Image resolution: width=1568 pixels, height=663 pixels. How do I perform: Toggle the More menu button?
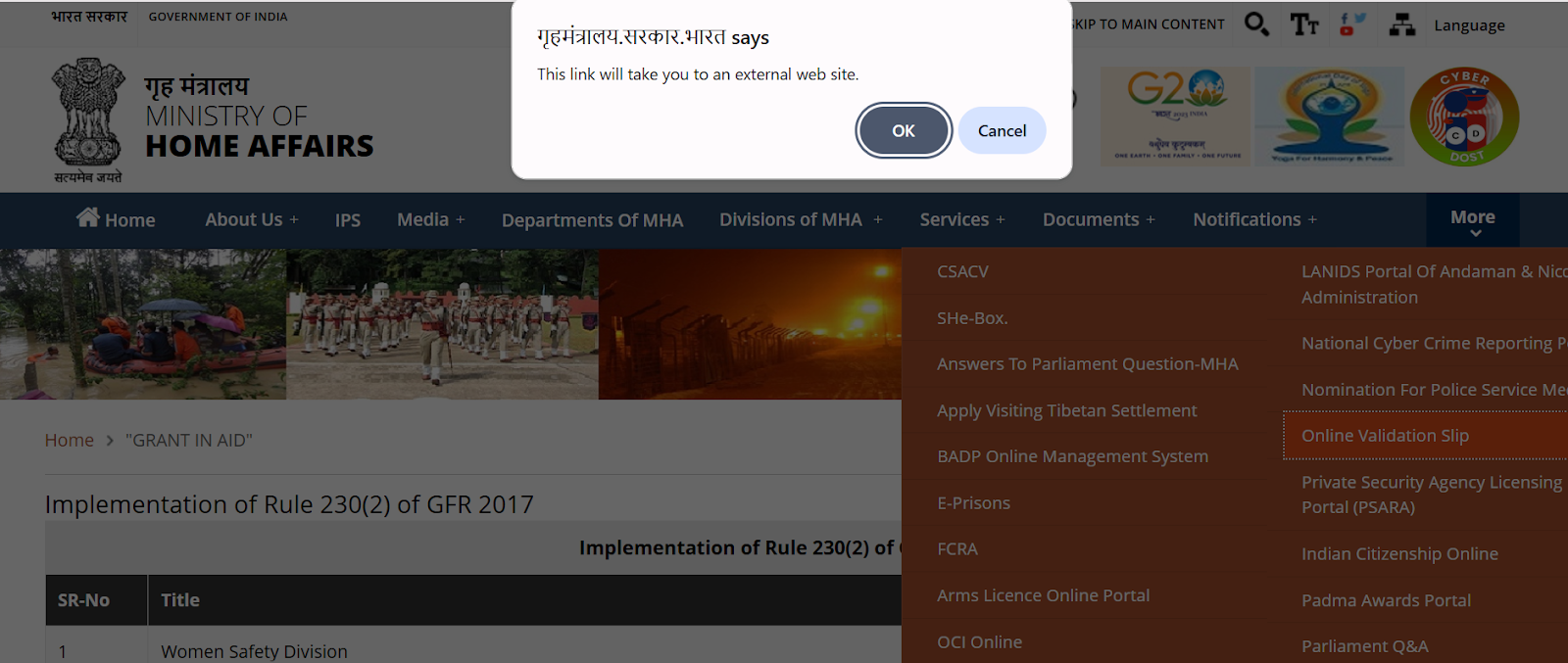coord(1473,220)
